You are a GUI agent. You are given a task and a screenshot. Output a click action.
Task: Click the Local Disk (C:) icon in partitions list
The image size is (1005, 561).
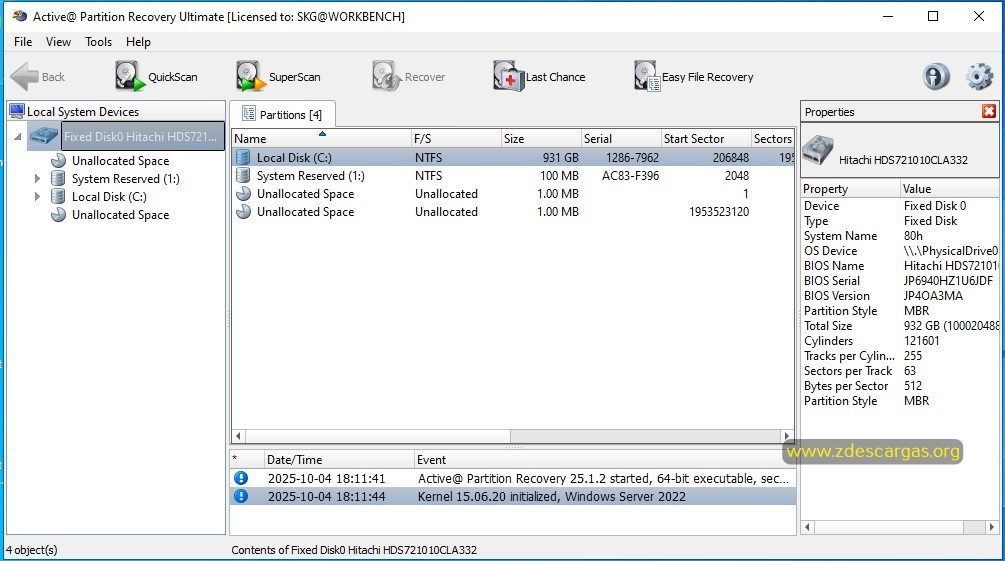tap(243, 157)
